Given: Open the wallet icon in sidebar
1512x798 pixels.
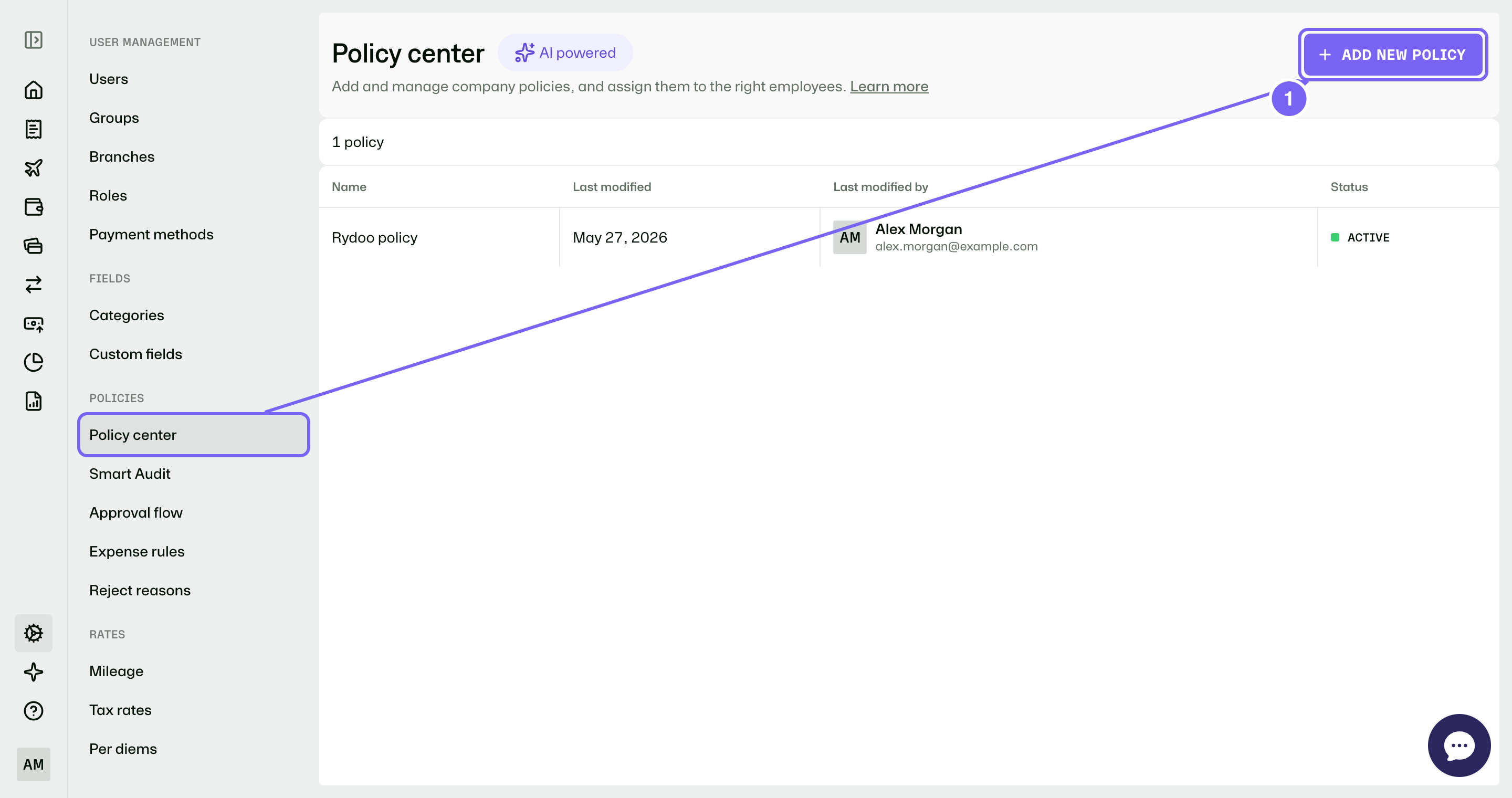Looking at the screenshot, I should click(x=34, y=206).
